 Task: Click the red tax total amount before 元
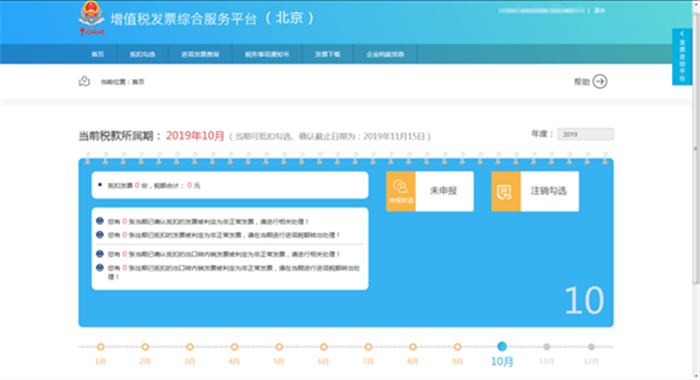click(189, 185)
